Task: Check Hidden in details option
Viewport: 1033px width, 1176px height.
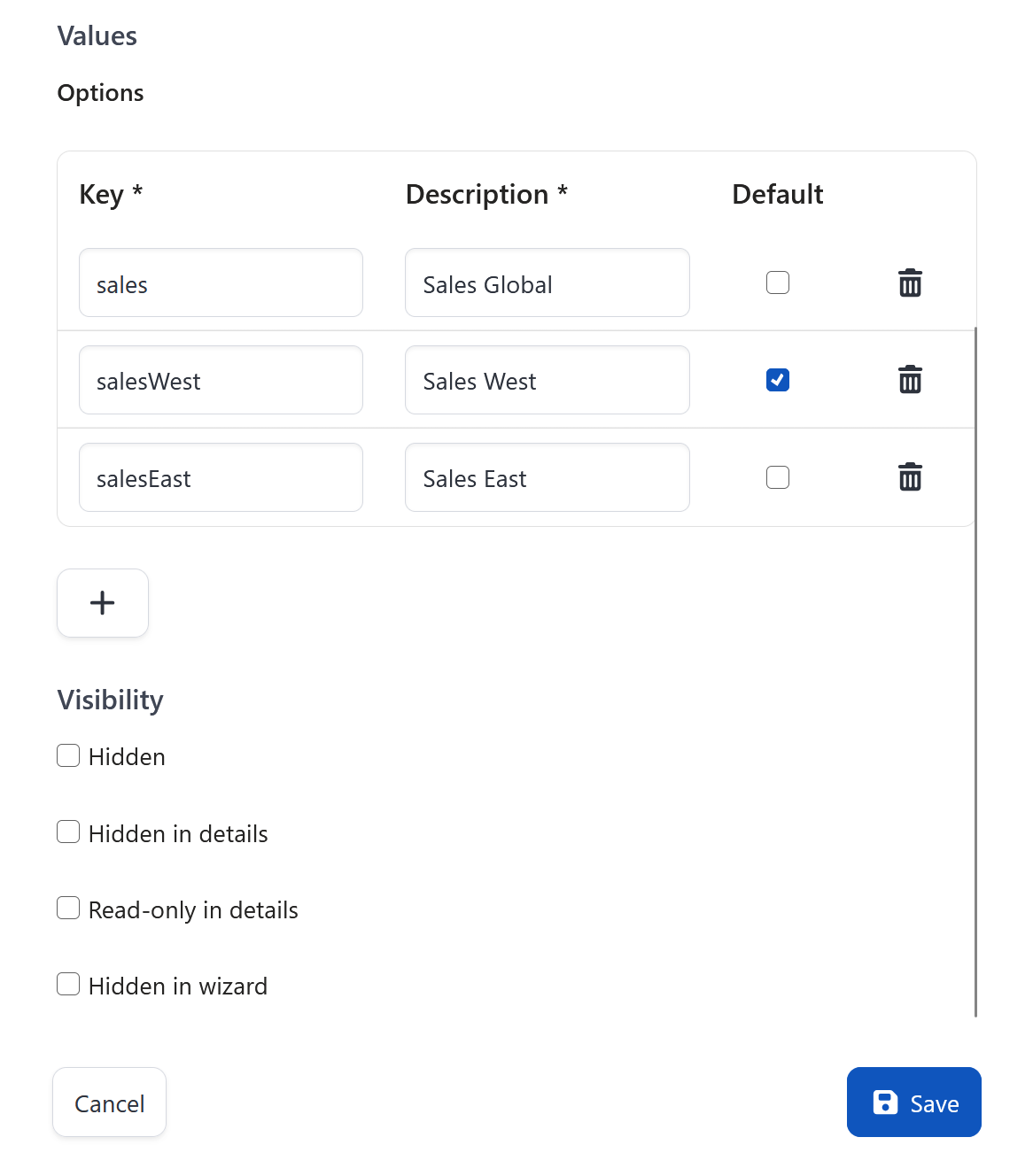Action: 68,832
